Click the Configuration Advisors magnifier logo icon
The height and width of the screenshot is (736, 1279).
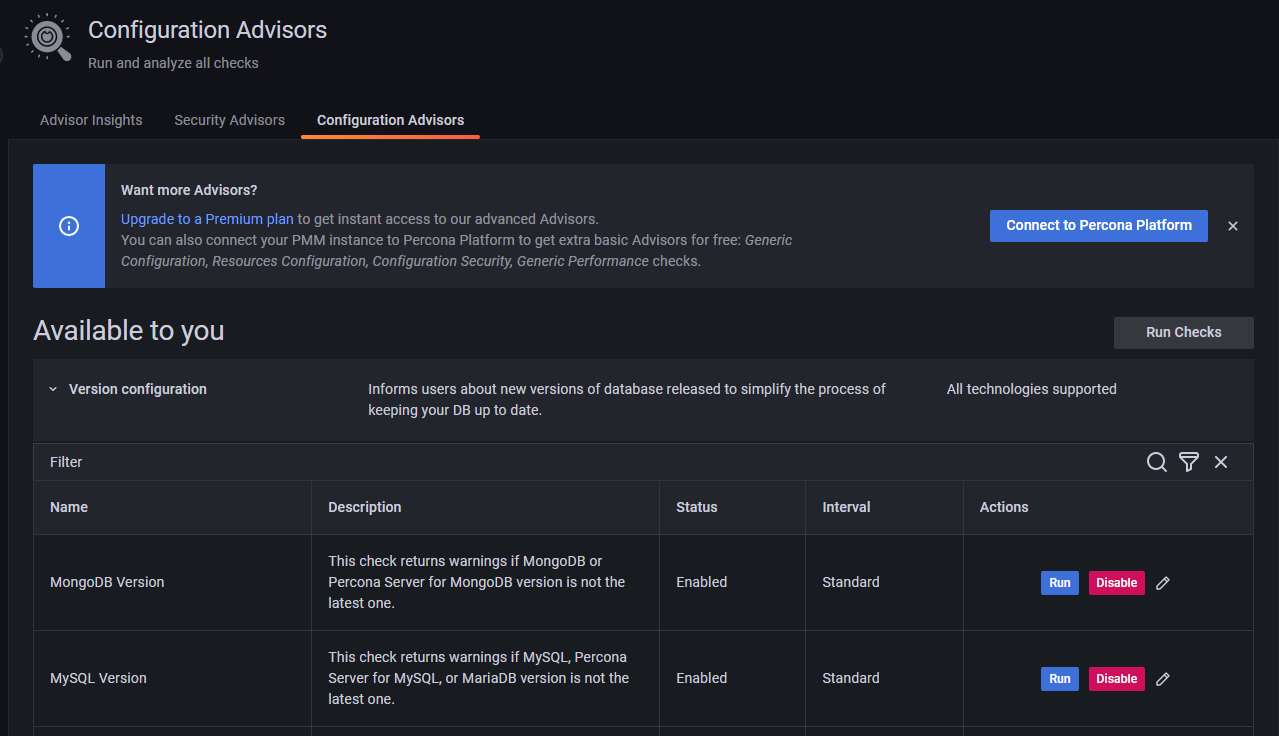click(x=47, y=38)
